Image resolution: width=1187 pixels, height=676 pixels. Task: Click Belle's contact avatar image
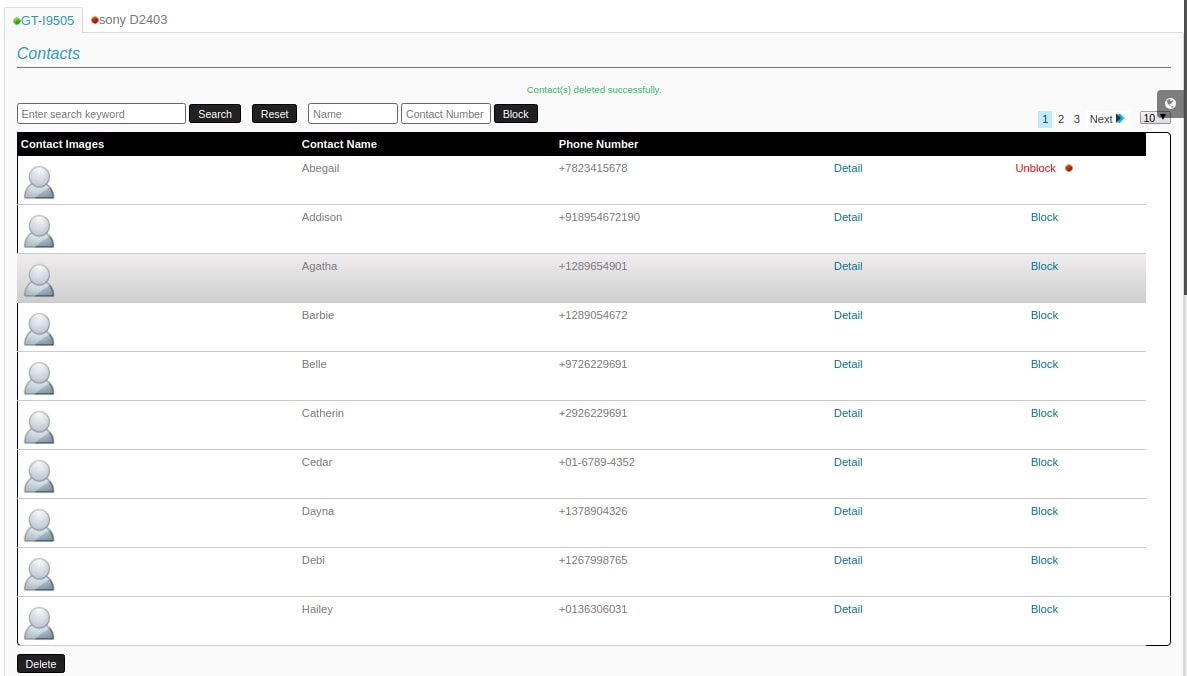pyautogui.click(x=39, y=378)
